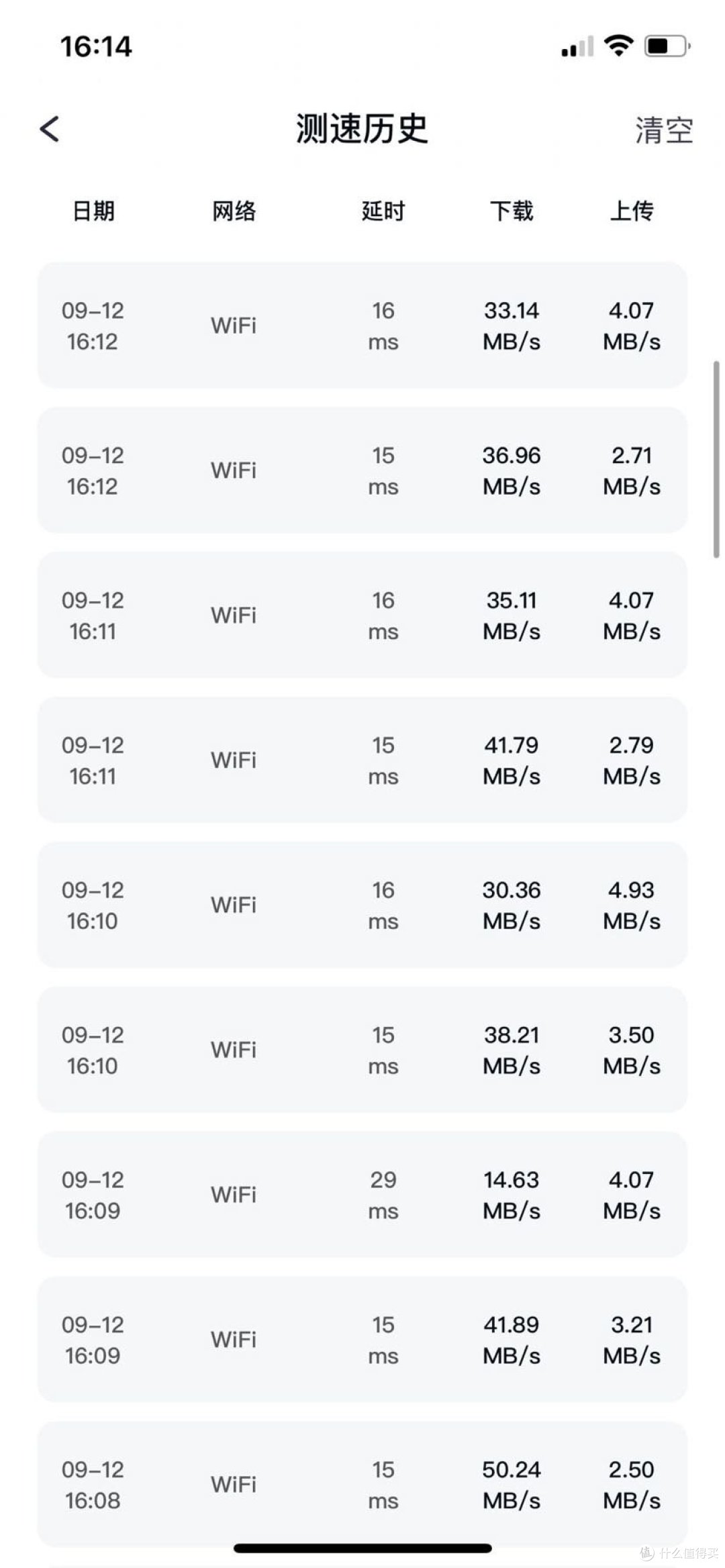
Task: Open record with 33.14 MB/s download
Action: pyautogui.click(x=362, y=326)
